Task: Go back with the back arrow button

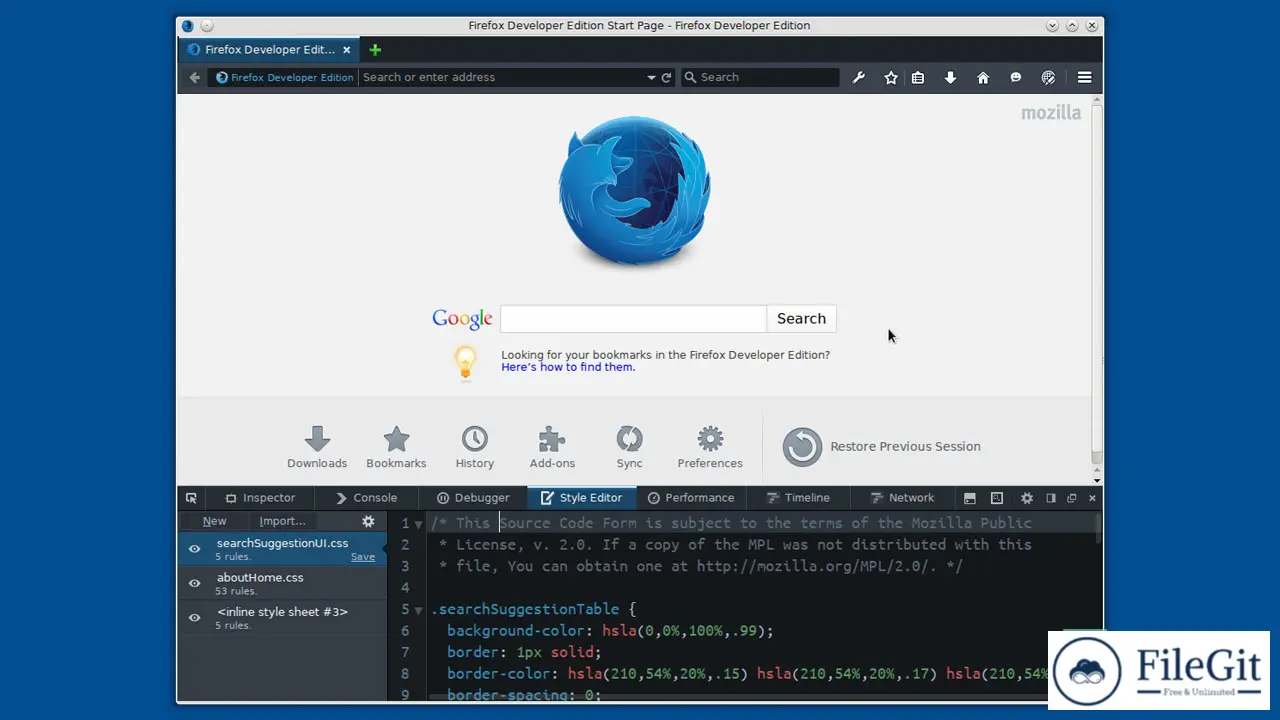Action: (194, 77)
